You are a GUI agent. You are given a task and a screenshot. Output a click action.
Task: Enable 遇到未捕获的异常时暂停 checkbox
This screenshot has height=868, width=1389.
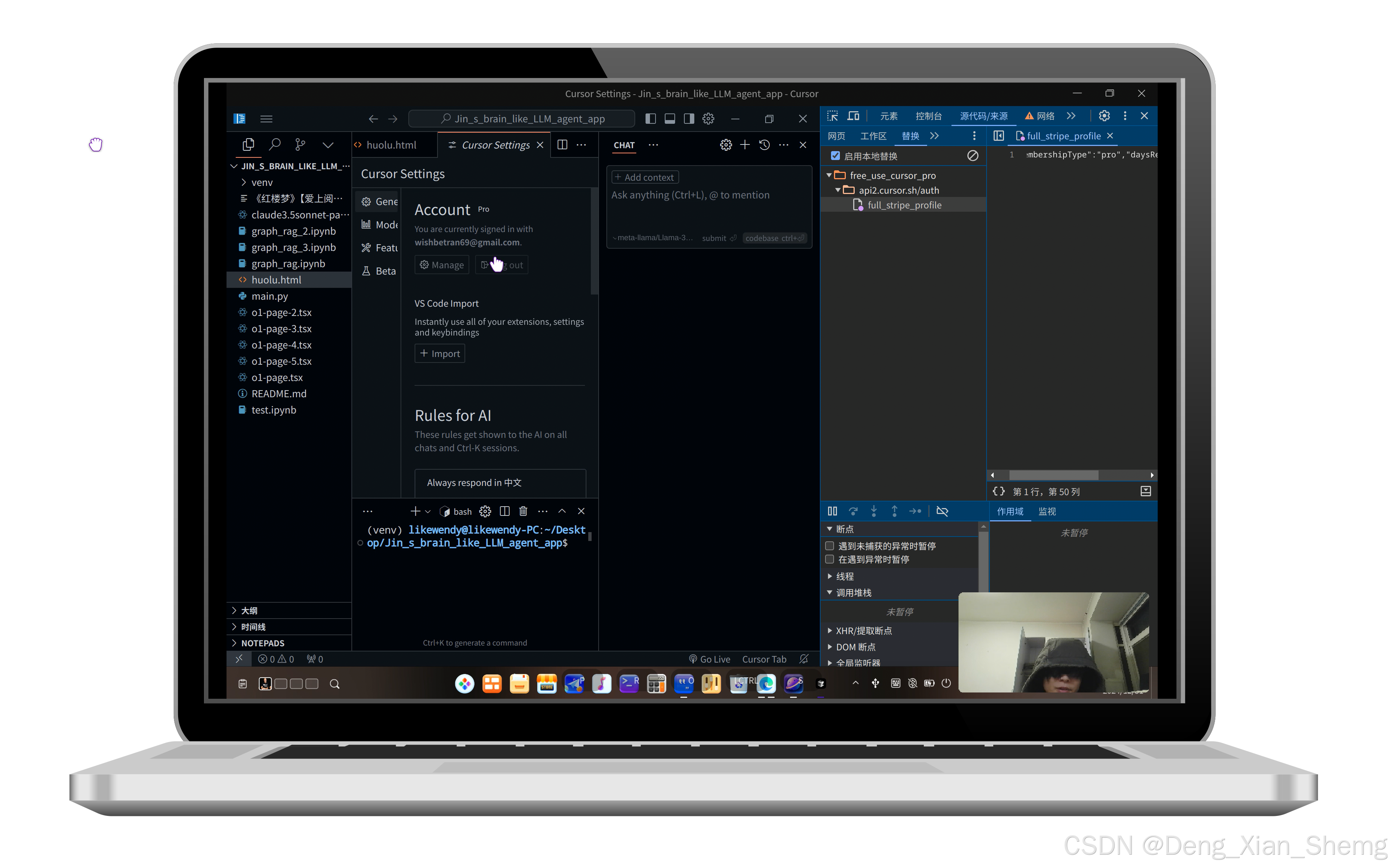point(830,545)
